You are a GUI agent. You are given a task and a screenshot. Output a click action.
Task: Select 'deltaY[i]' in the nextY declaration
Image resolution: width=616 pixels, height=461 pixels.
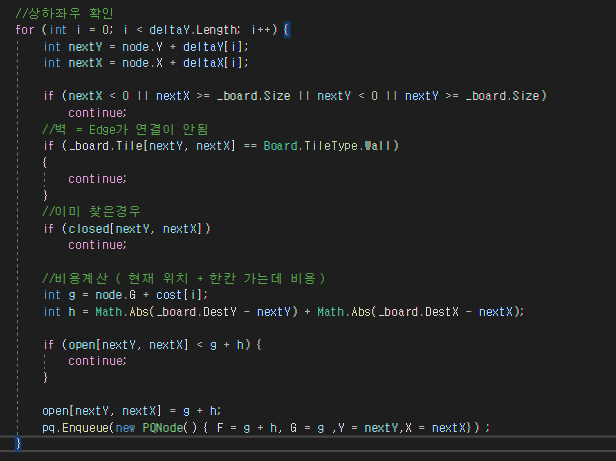point(214,47)
